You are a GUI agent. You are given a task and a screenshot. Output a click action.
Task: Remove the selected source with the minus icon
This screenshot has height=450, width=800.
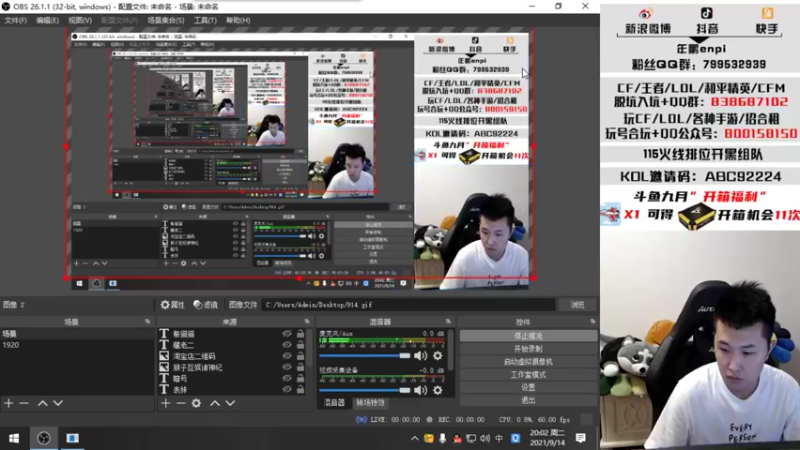[181, 403]
